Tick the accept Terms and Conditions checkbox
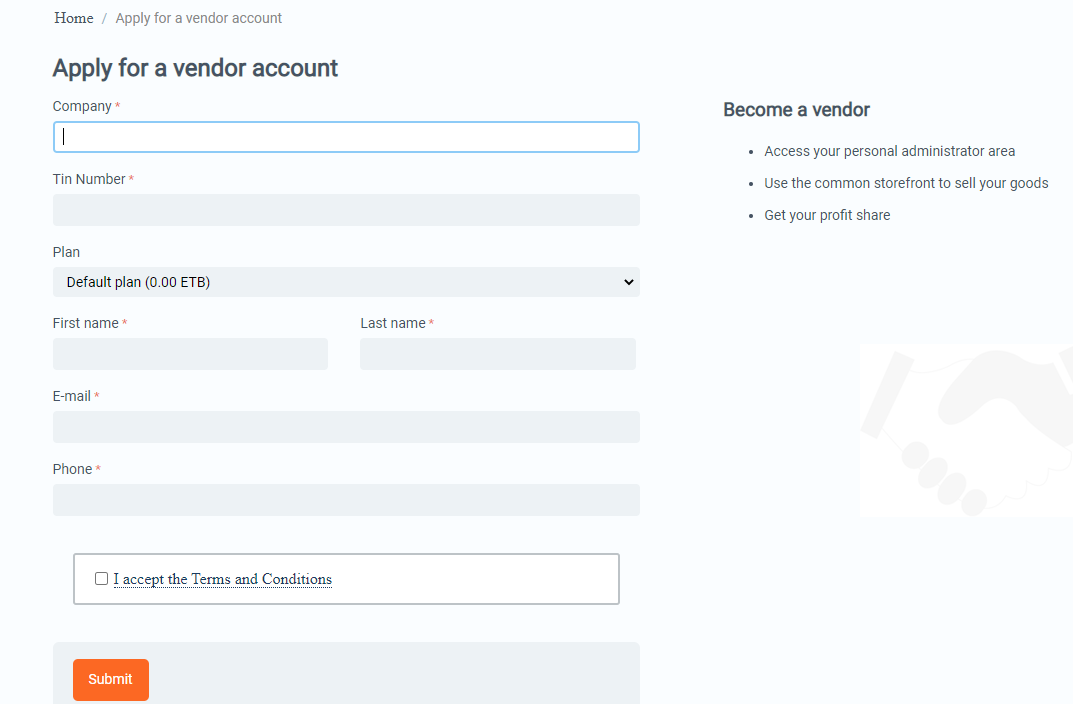Screen dimensions: 1073x704 [101, 579]
